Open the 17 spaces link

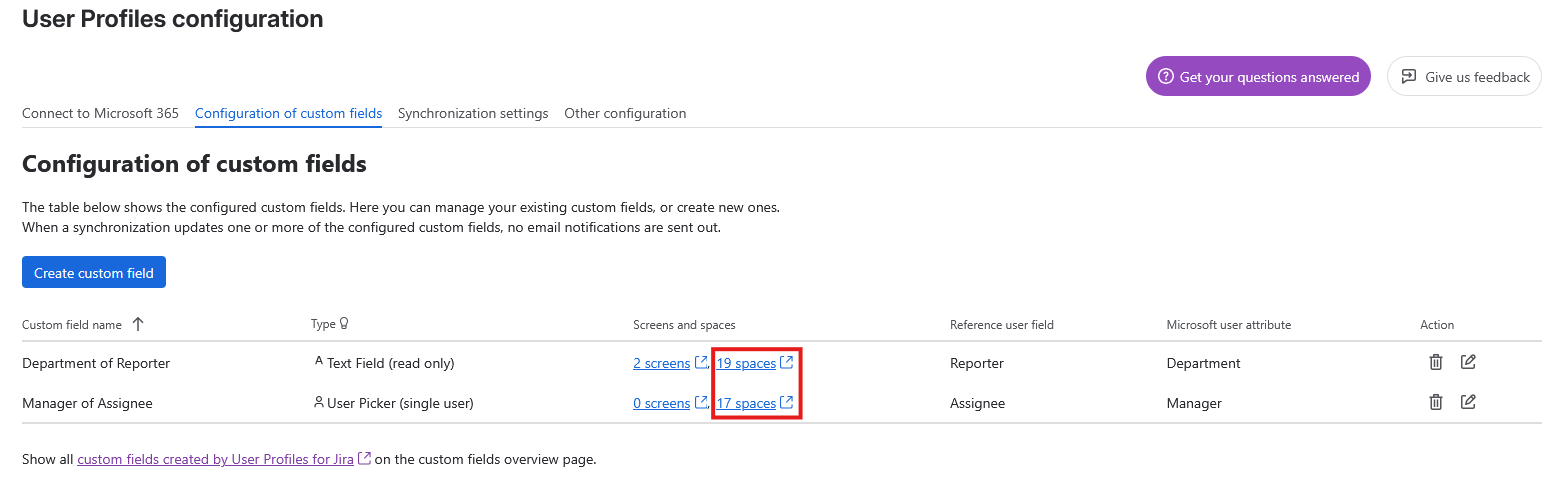click(x=746, y=403)
